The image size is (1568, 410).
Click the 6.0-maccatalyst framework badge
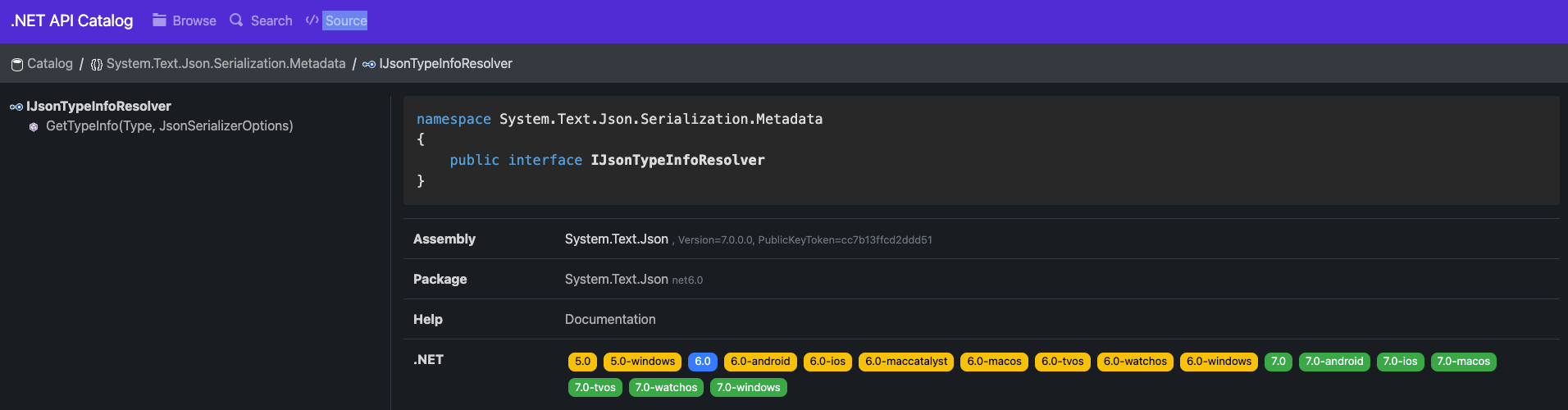click(905, 362)
